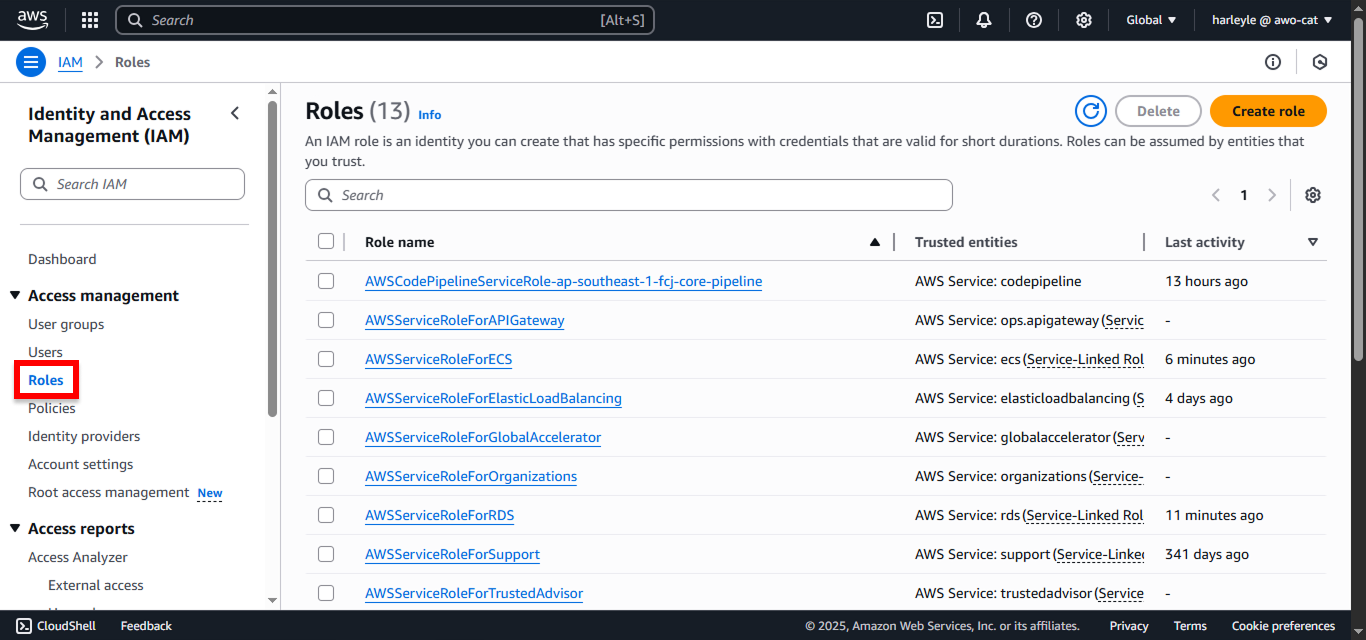Screen dimensions: 1366x640
Task: Check the AWSServiceRoleForElasticLoadBalancing checkbox
Action: (326, 398)
